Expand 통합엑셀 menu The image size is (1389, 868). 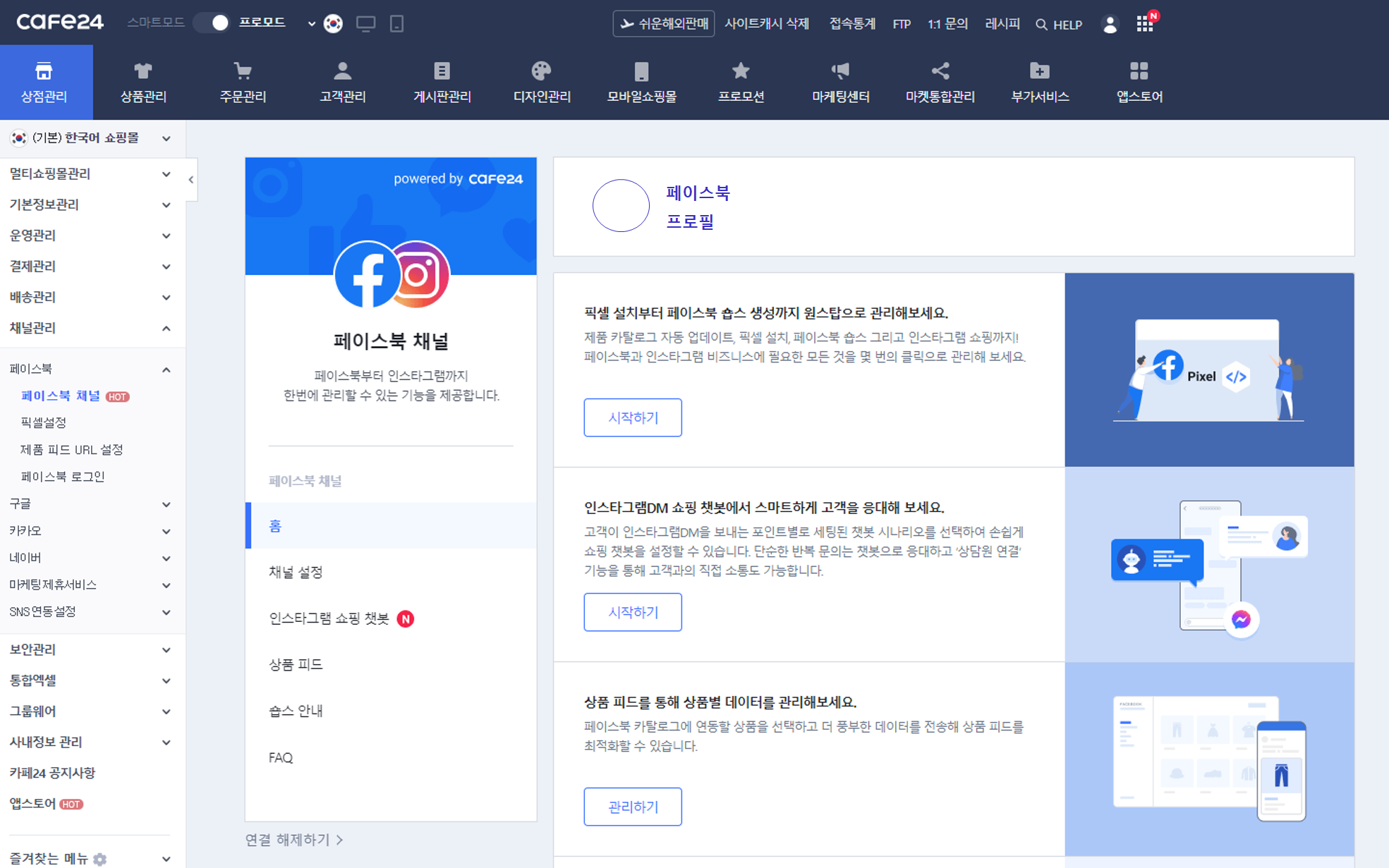(x=92, y=680)
